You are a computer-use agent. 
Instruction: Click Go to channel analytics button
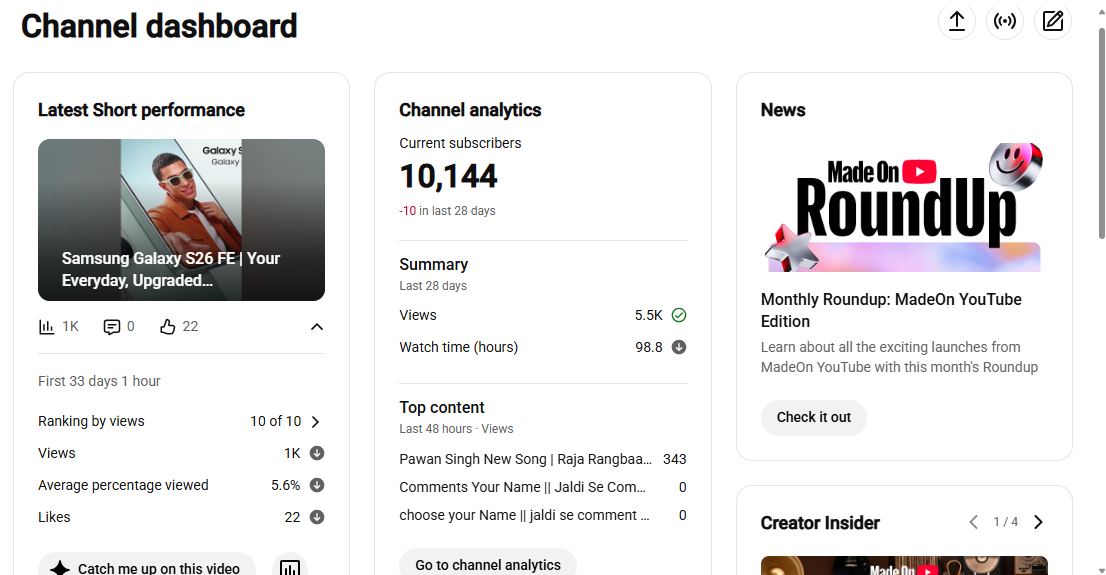(x=488, y=564)
